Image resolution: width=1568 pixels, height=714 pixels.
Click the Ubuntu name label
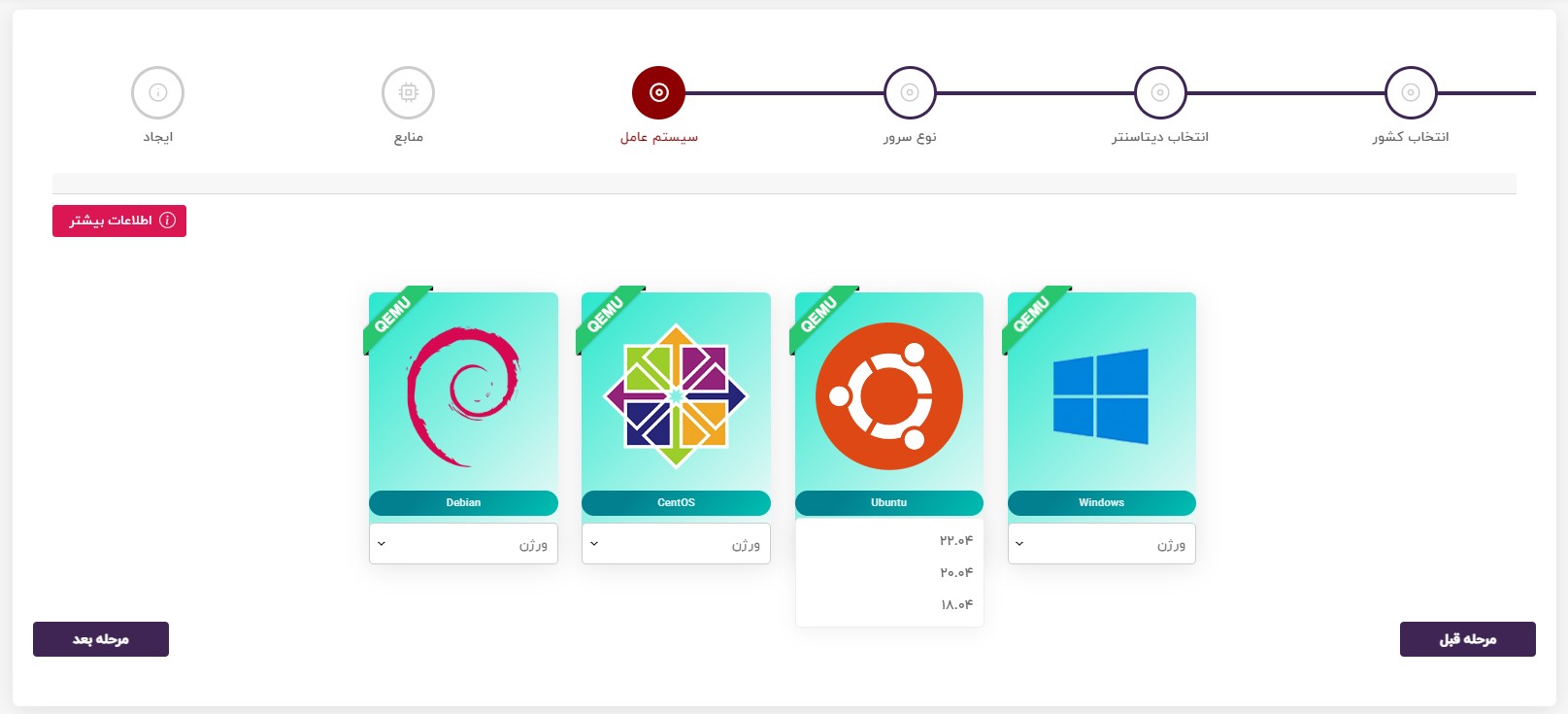pyautogui.click(x=889, y=503)
